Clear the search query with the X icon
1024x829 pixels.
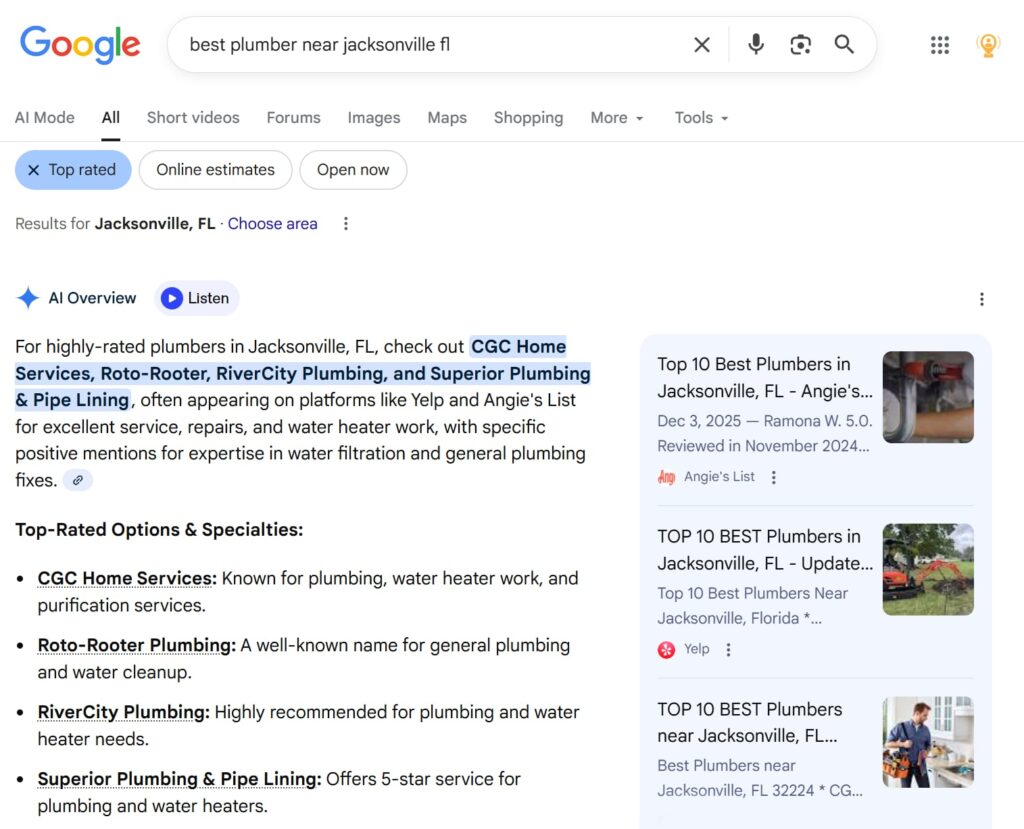click(x=702, y=44)
